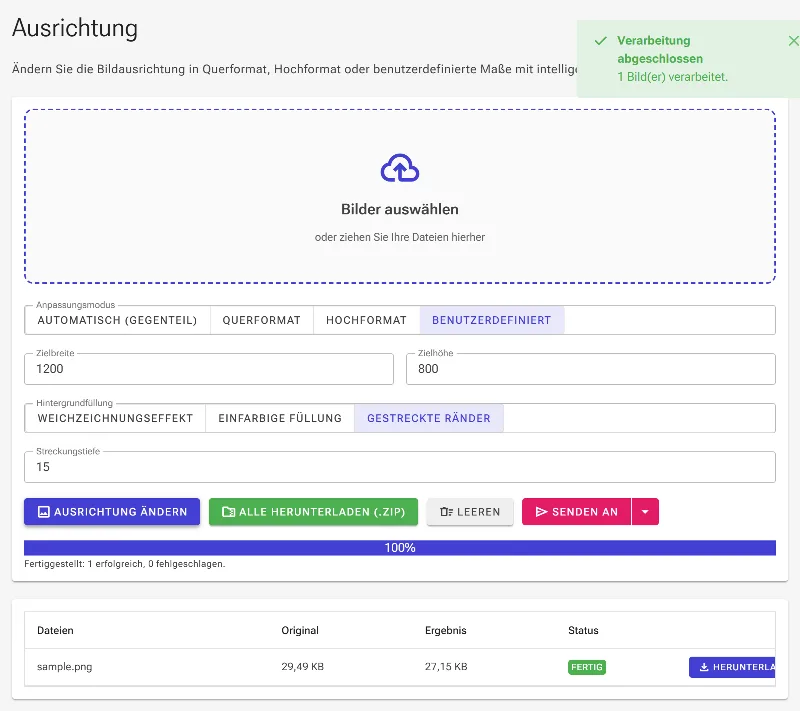Screen dimensions: 800x711
Task: Download sample.png with Herunterladen button
Action: pyautogui.click(x=732, y=667)
